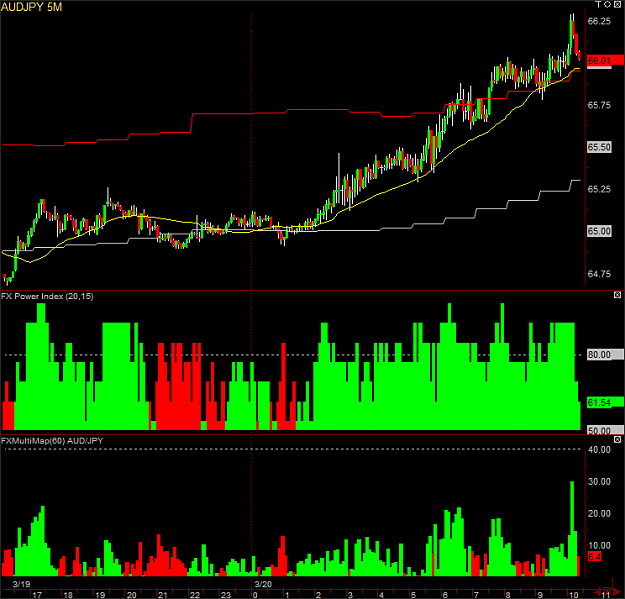Screen dimensions: 625x599
Task: Click hour 23 on the time axis
Action: [226, 595]
